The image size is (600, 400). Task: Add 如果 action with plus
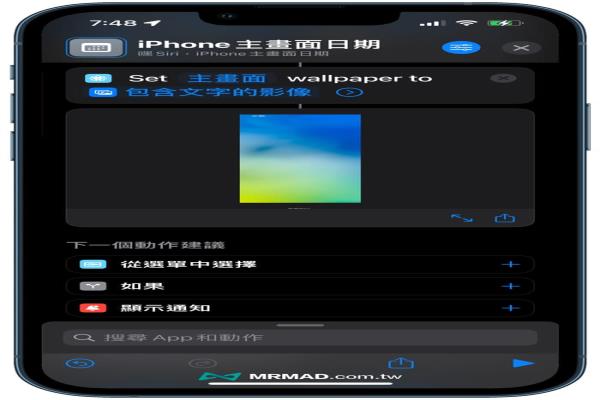point(510,286)
